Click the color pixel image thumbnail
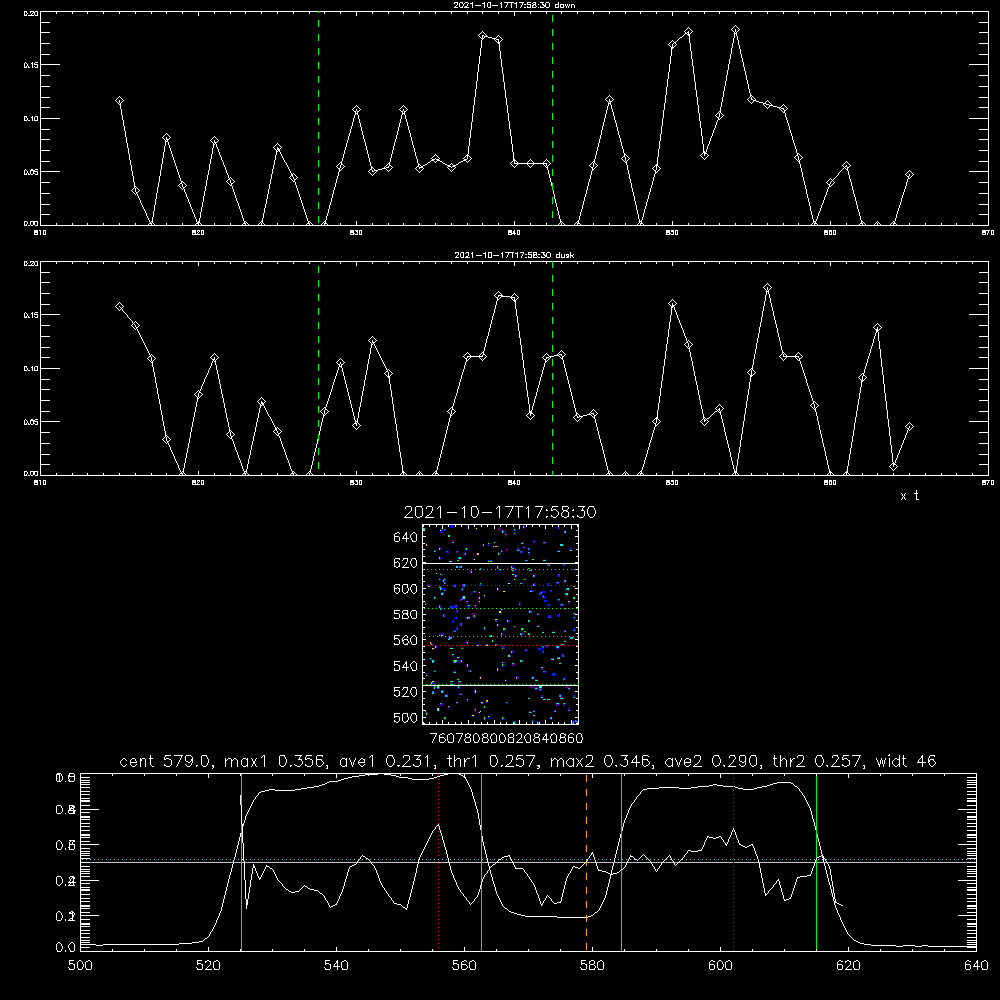 pyautogui.click(x=501, y=624)
